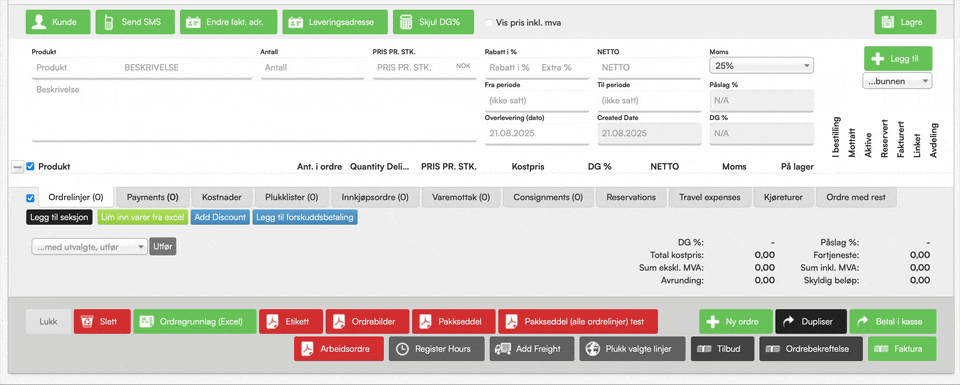This screenshot has width=960, height=385.
Task: Select the Kjøreturer tab
Action: tap(783, 197)
